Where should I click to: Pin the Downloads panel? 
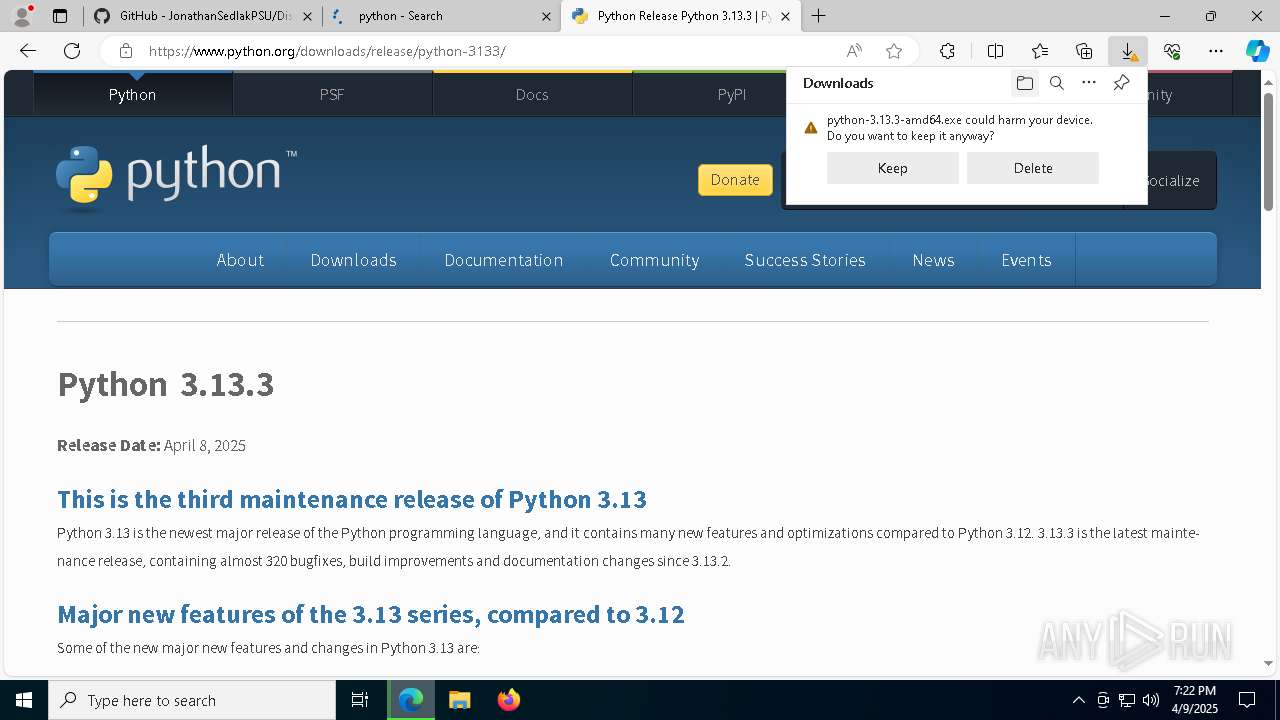[x=1121, y=83]
